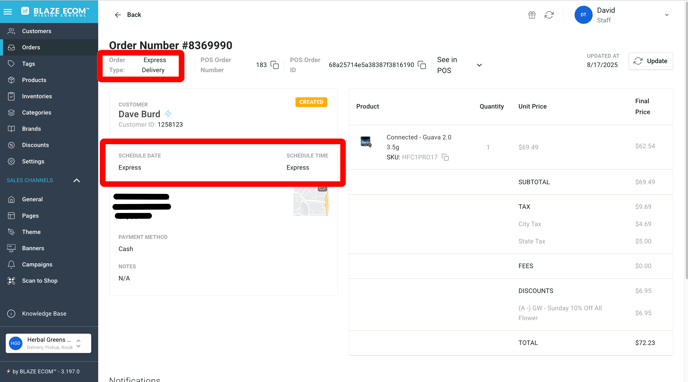Screen dimensions: 688x382
Task: Copy the SKU HFC1PRO17
Action: (x=445, y=157)
